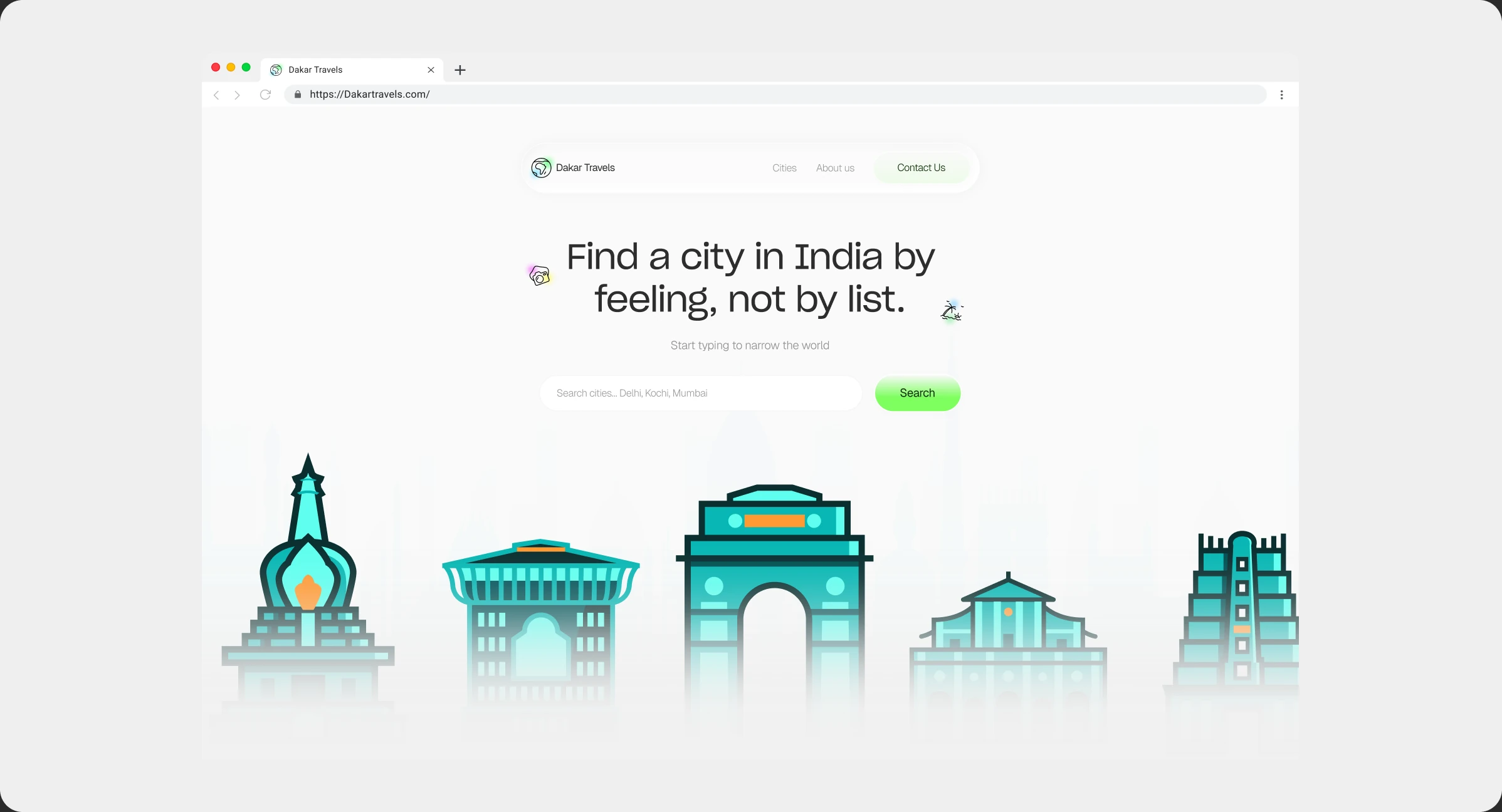The image size is (1502, 812).
Task: Go back with the browser back arrow
Action: [x=216, y=95]
